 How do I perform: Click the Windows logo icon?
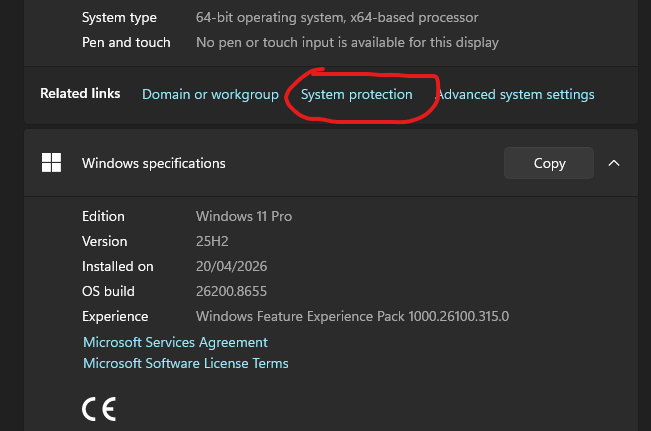(x=51, y=162)
